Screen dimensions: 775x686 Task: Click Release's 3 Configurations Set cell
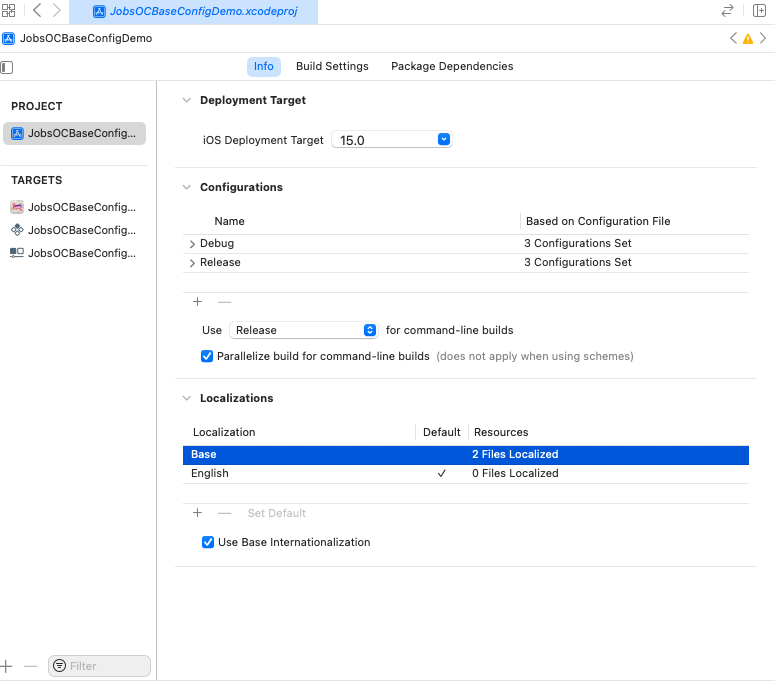point(578,262)
